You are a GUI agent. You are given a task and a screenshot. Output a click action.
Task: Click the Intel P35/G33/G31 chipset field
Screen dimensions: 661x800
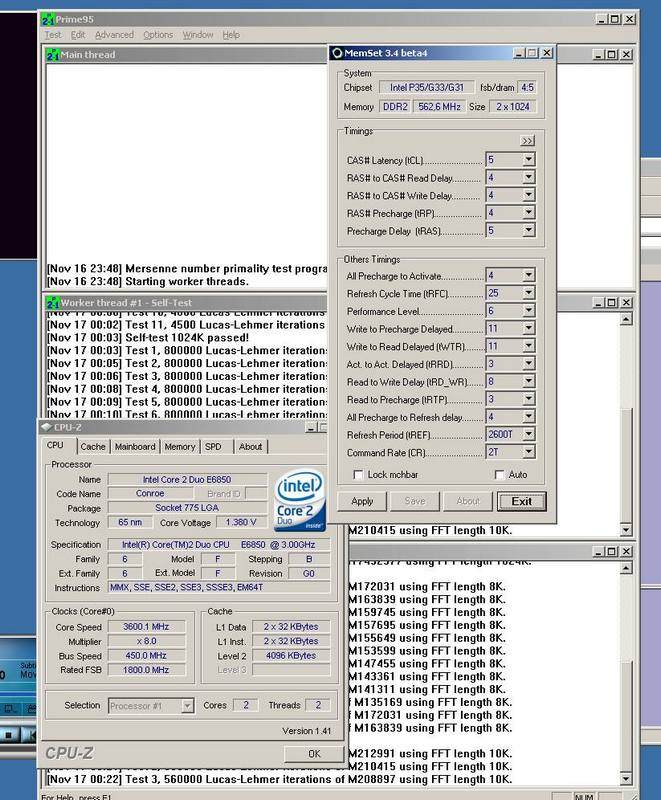[x=427, y=87]
